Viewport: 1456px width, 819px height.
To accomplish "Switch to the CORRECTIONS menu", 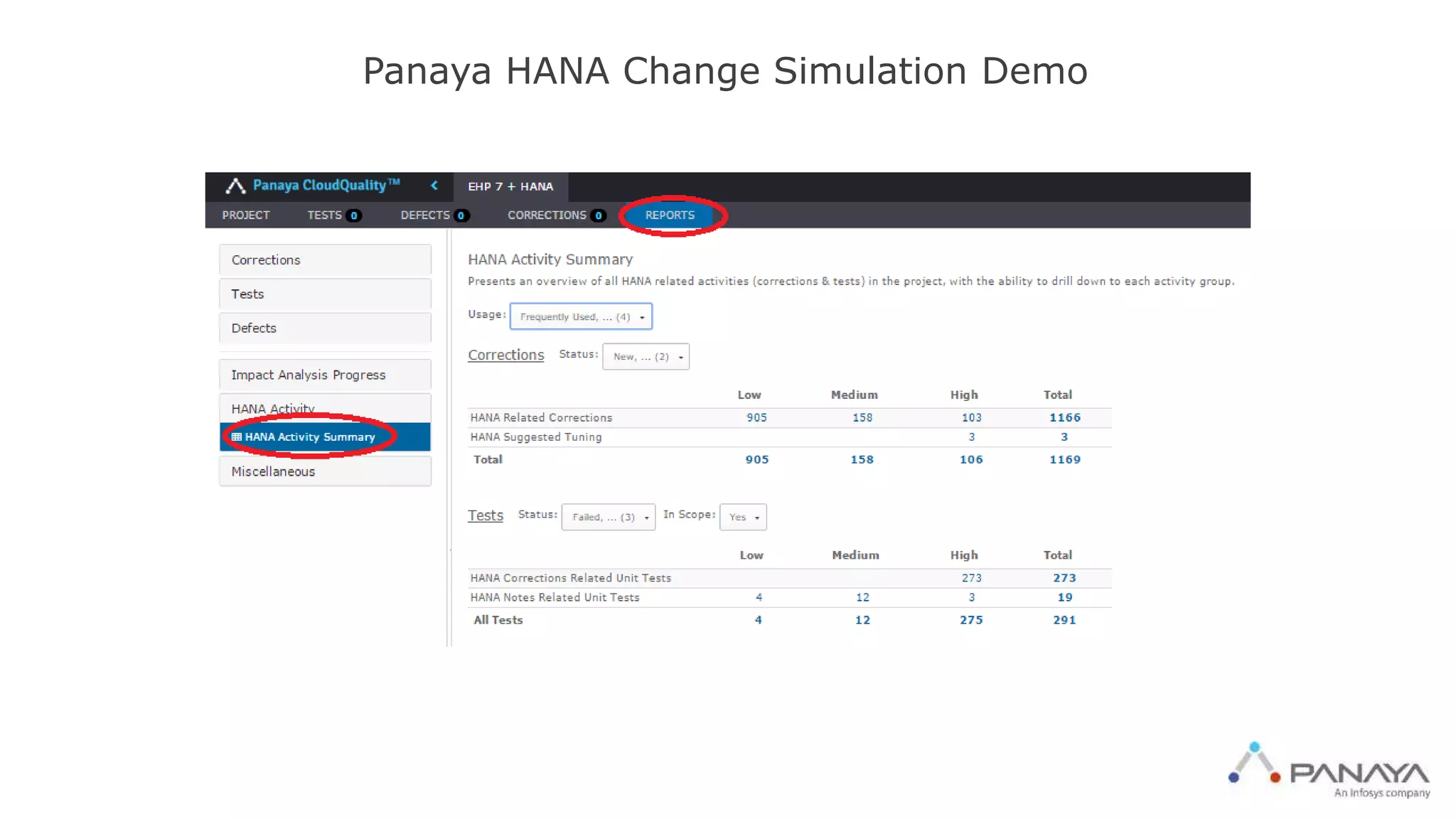I will coord(547,215).
